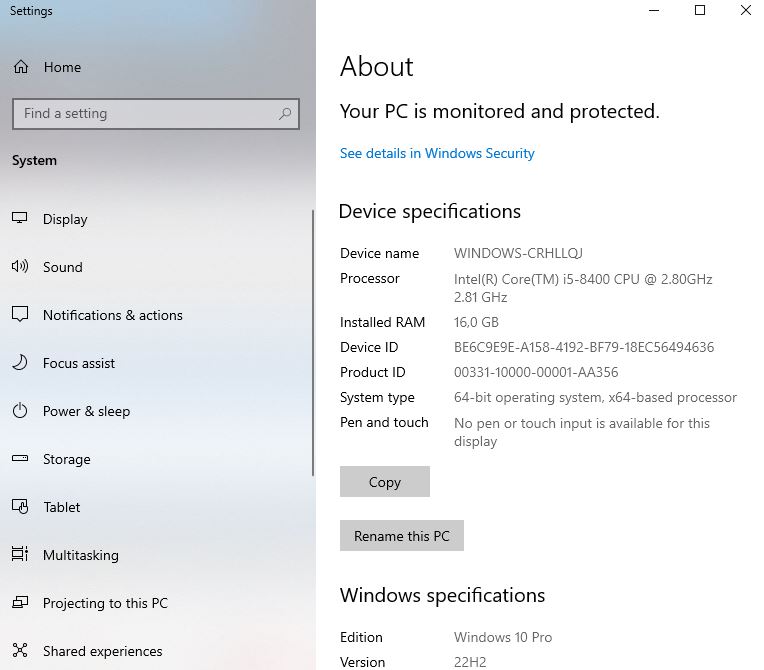This screenshot has height=670, width=764.
Task: Click the Device name label
Action: (x=380, y=253)
